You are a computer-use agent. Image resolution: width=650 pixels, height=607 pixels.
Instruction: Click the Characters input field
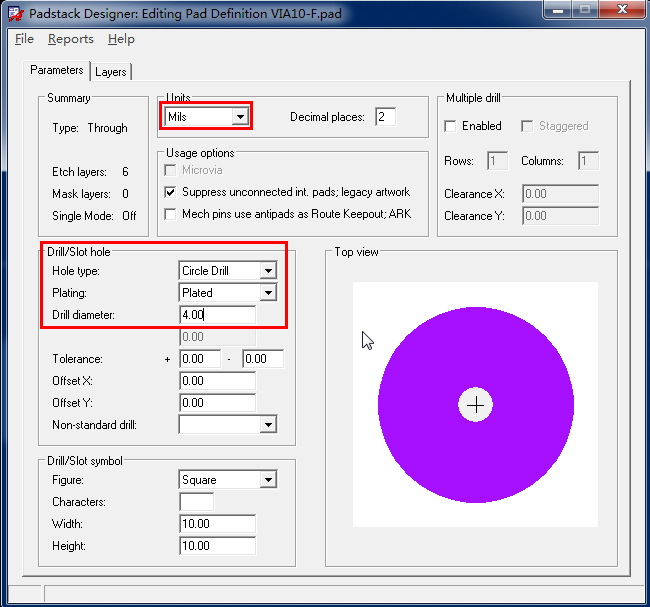197,502
